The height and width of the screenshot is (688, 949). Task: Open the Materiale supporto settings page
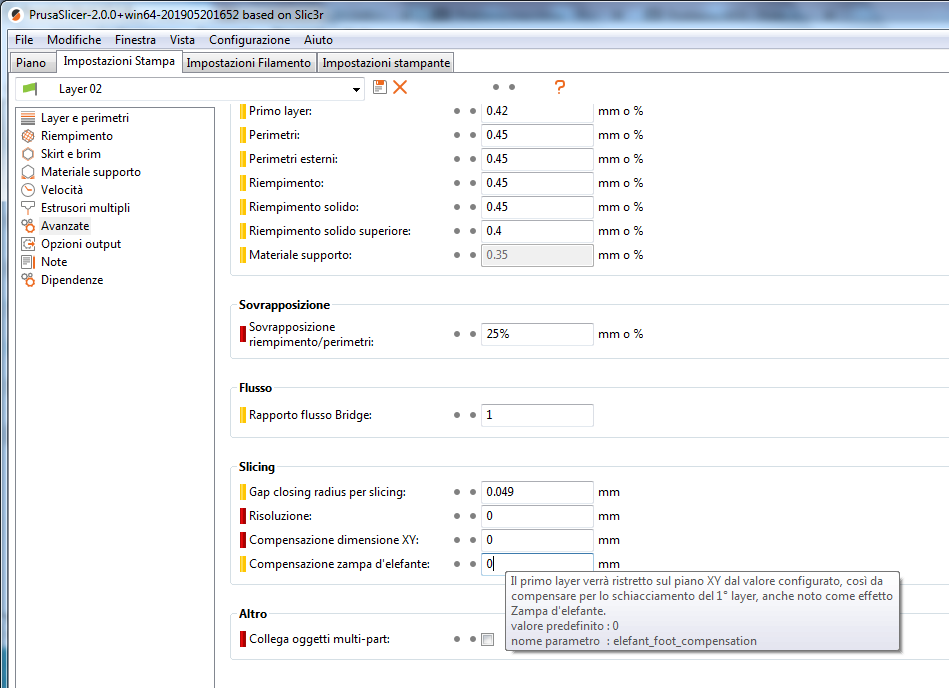pos(90,172)
